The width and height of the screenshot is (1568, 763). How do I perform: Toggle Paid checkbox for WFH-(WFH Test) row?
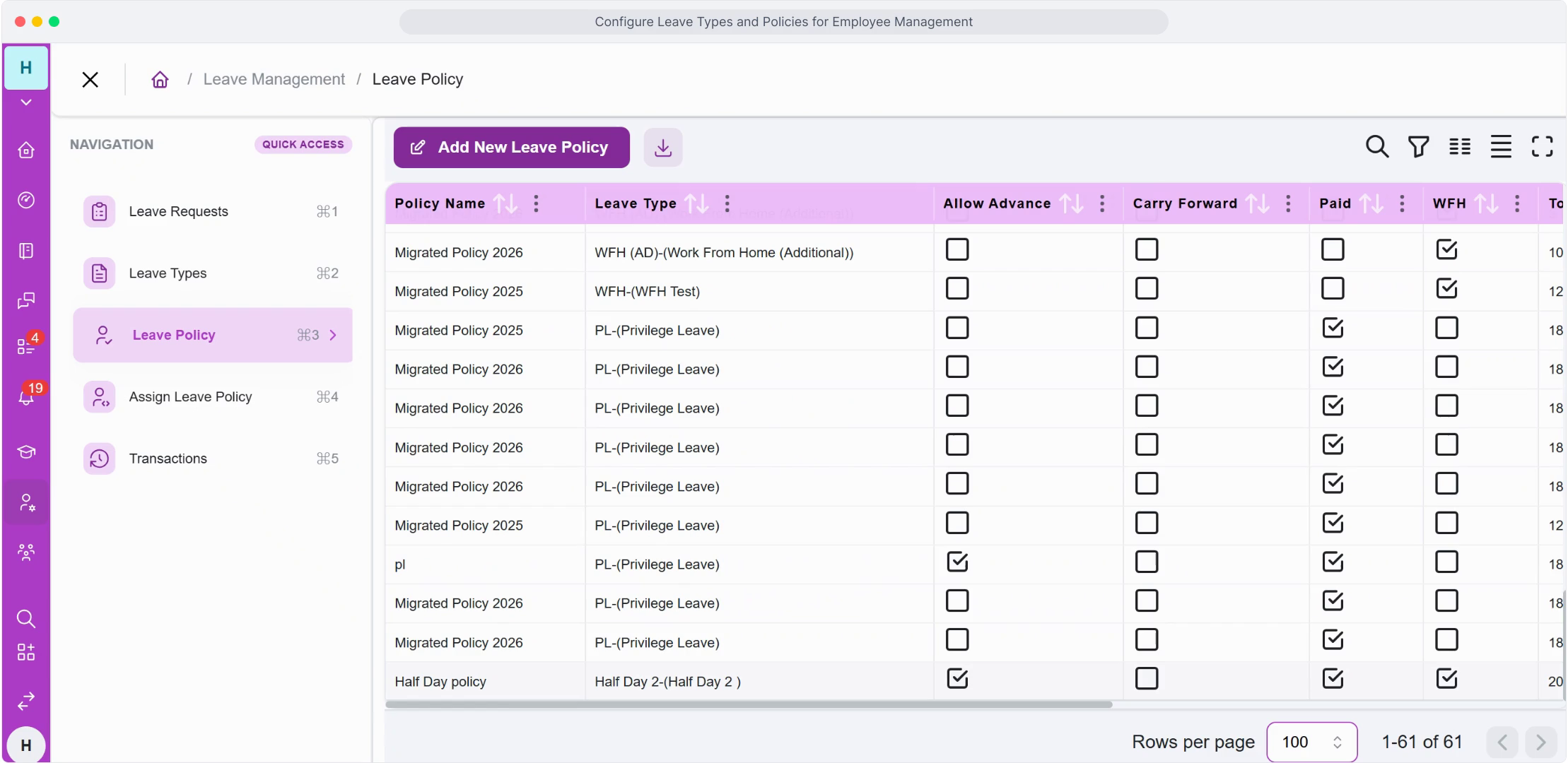pyautogui.click(x=1333, y=288)
